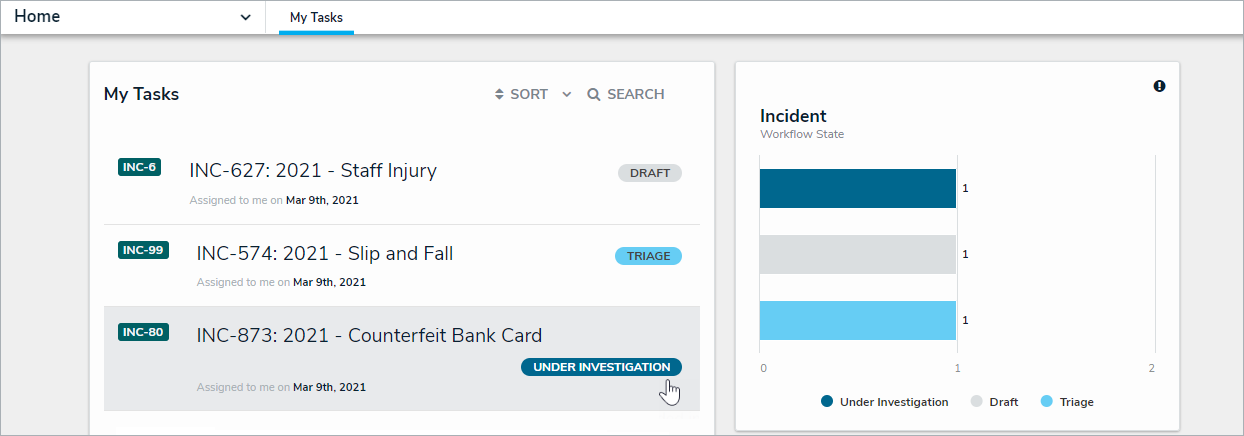Click the sort arrows icon
This screenshot has width=1244, height=436.
pos(500,95)
